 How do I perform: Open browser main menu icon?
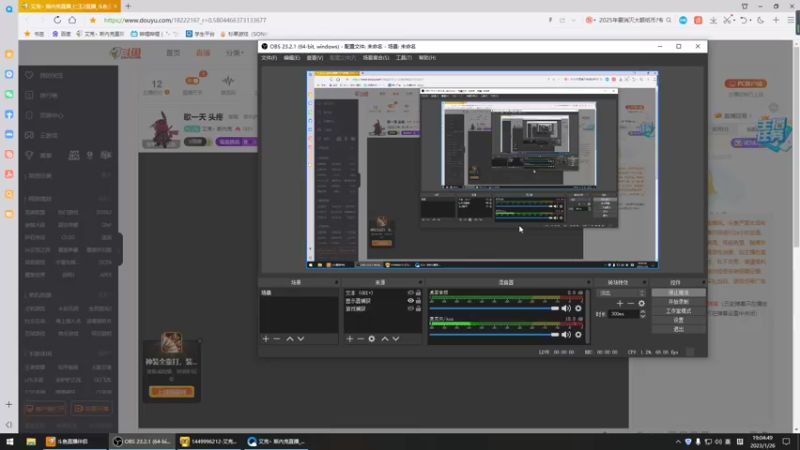(x=790, y=20)
